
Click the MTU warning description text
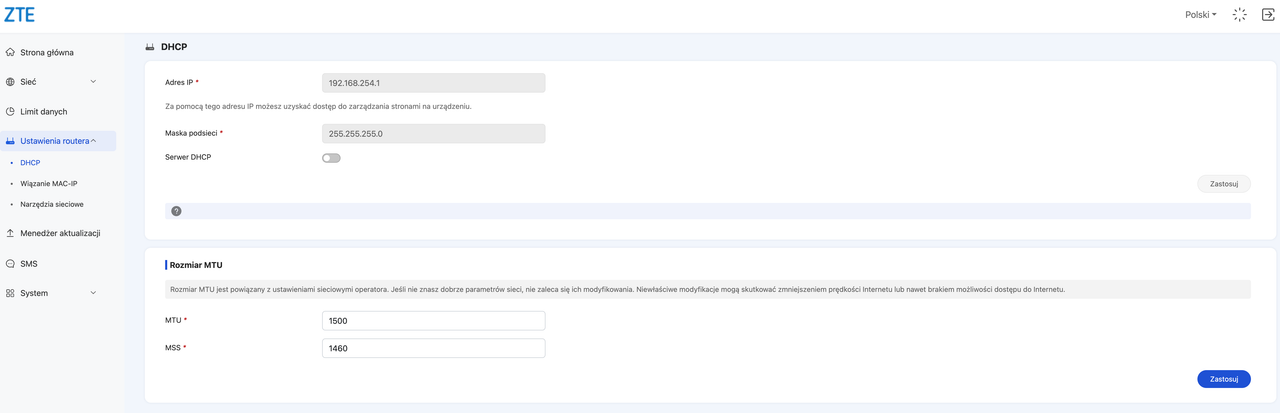click(x=617, y=289)
